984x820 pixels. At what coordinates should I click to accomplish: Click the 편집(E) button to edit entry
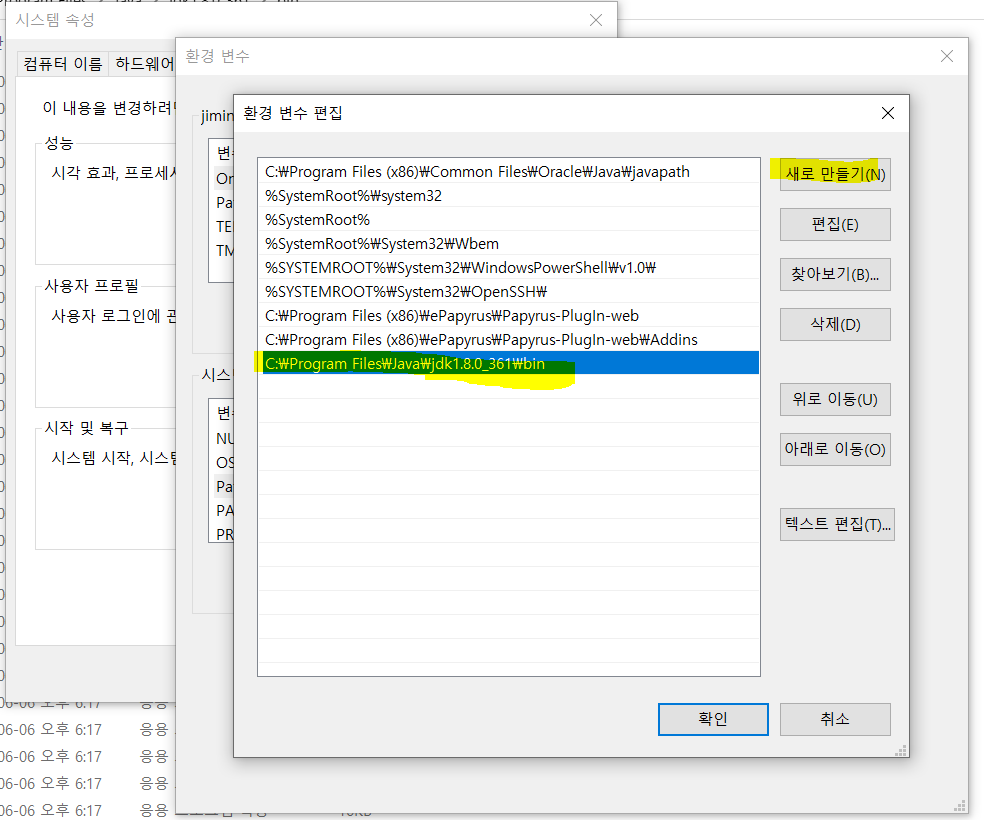(x=835, y=224)
